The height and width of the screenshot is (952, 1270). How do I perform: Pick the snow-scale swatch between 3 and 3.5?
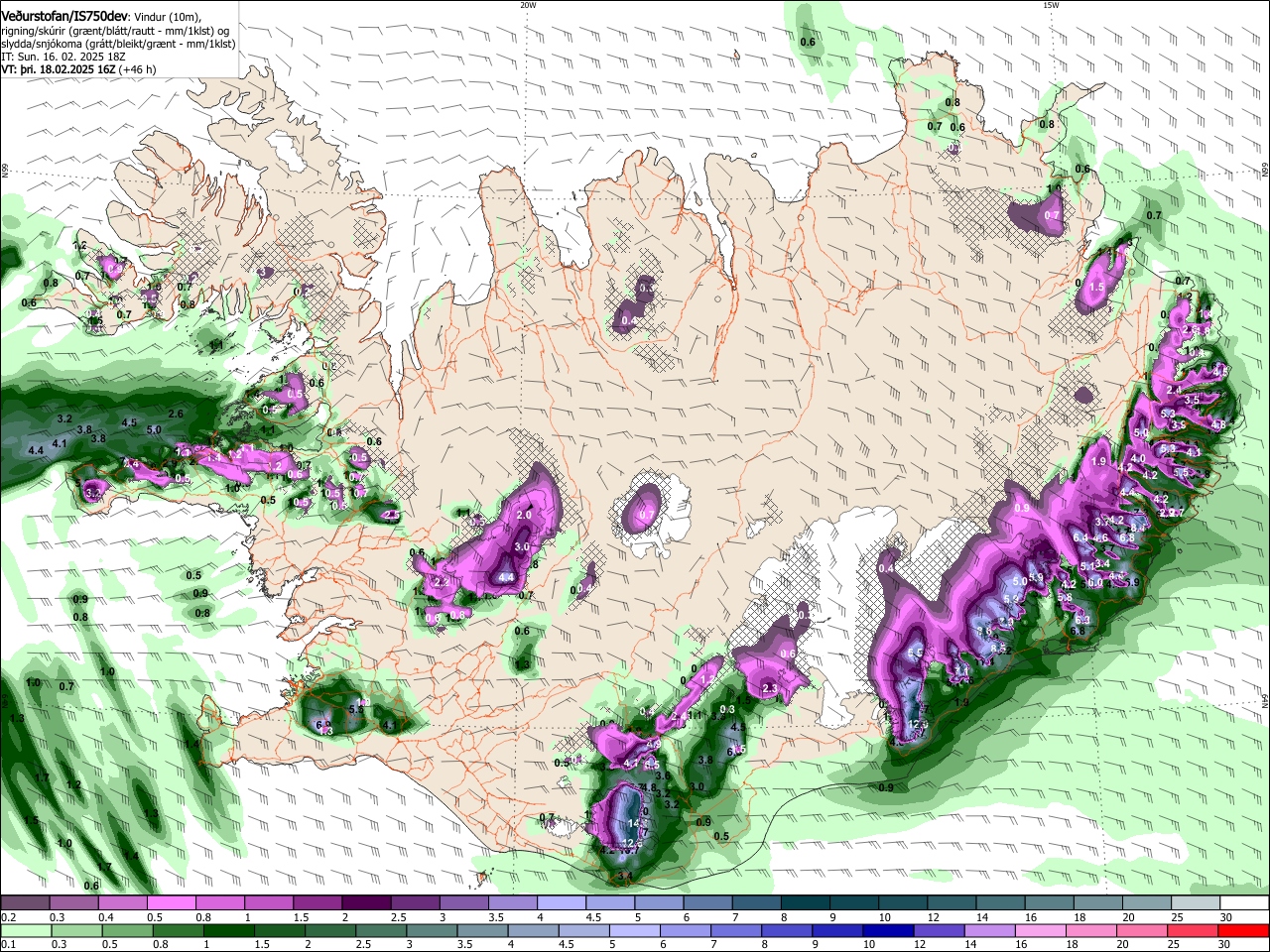463,902
